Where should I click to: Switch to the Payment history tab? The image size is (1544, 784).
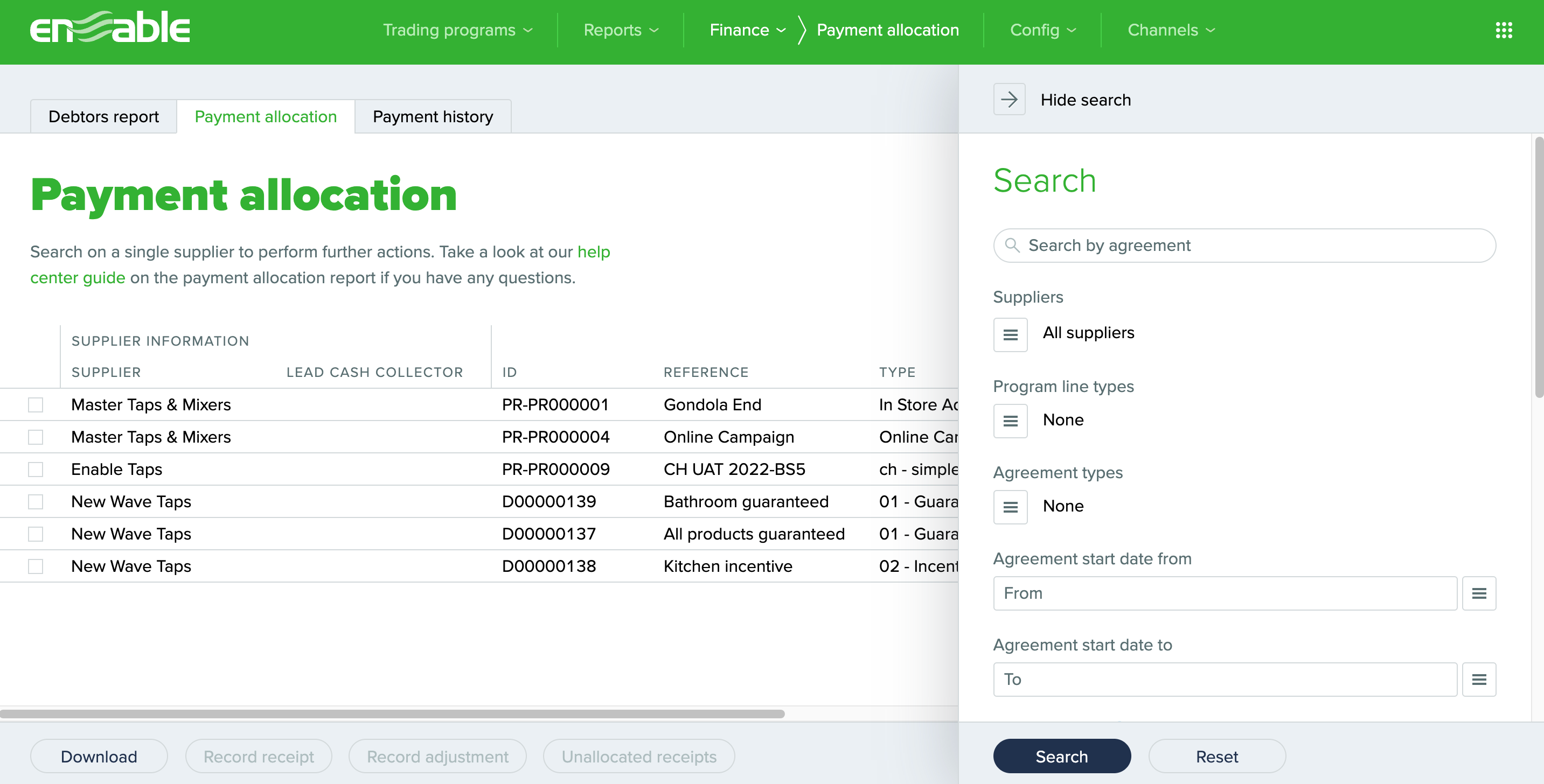point(433,117)
